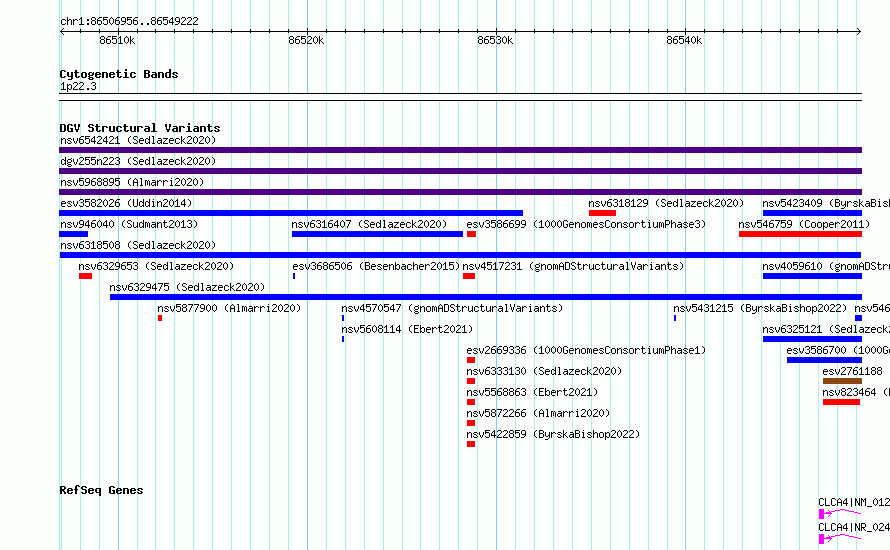Viewport: 890px width, 550px height.
Task: Click red marker under nsv5568863
Action: coord(471,402)
